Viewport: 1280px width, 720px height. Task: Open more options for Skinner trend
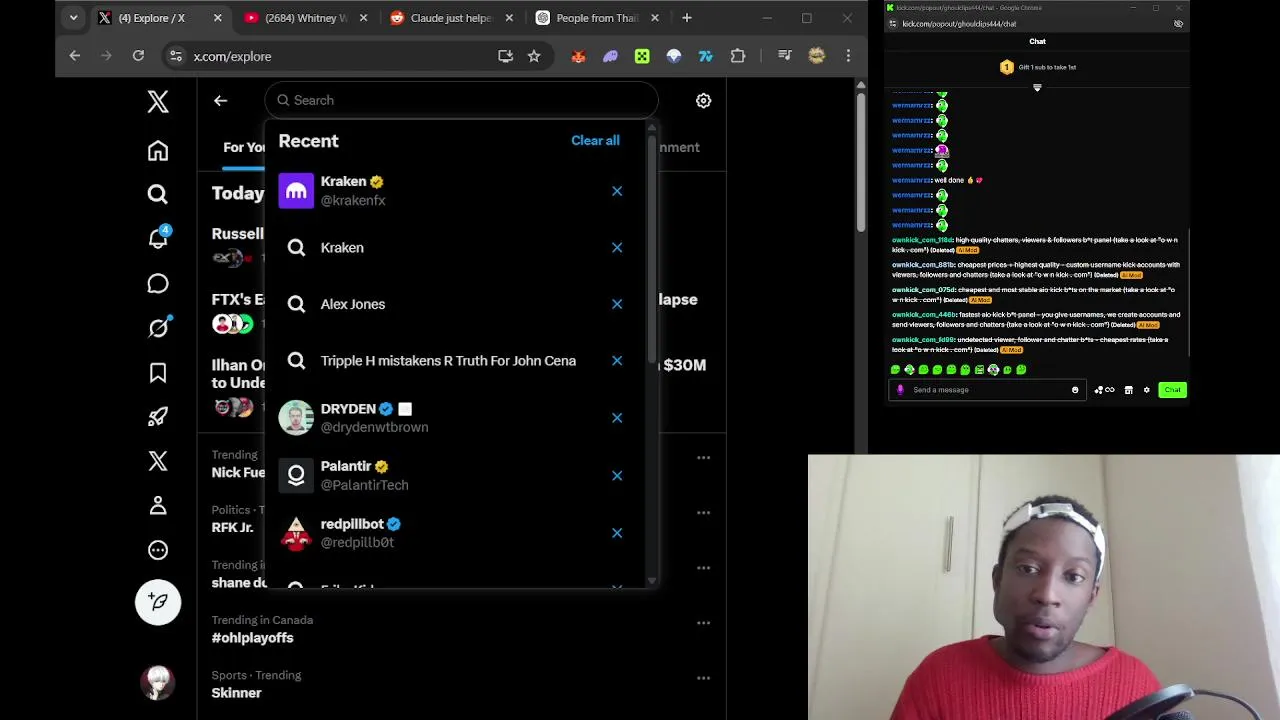(703, 678)
